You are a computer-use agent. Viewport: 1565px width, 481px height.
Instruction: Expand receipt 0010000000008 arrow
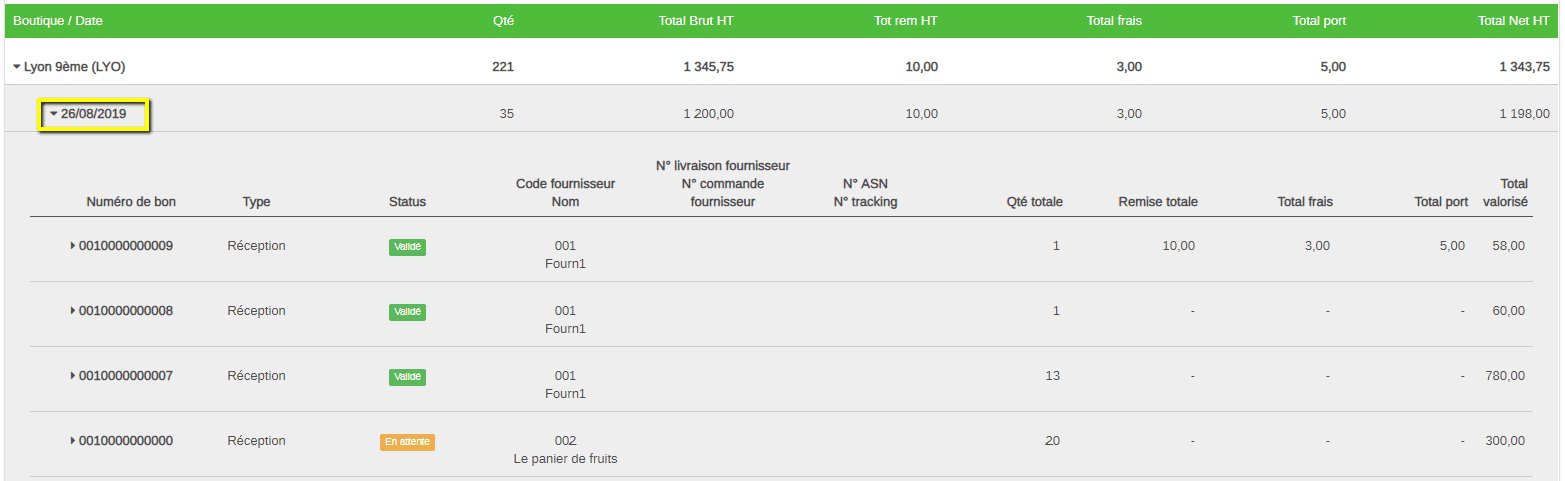click(x=73, y=311)
